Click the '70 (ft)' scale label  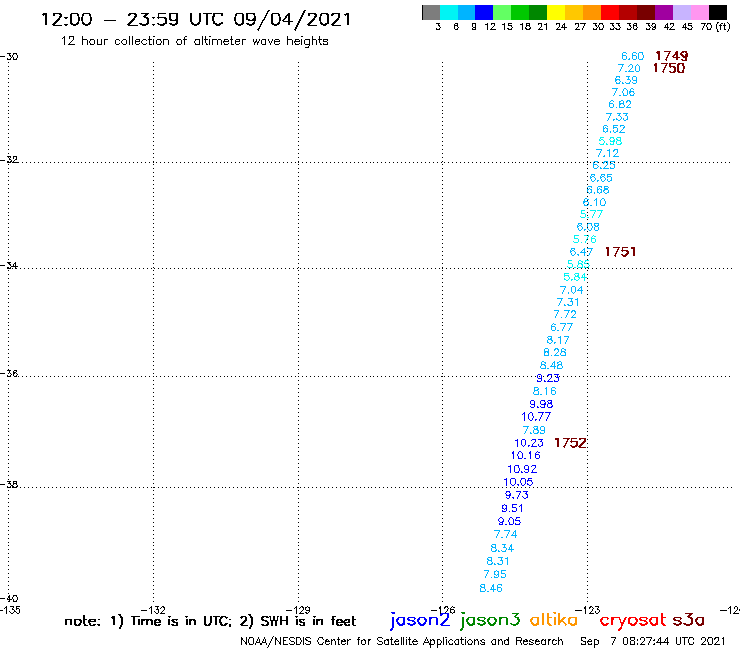click(715, 27)
